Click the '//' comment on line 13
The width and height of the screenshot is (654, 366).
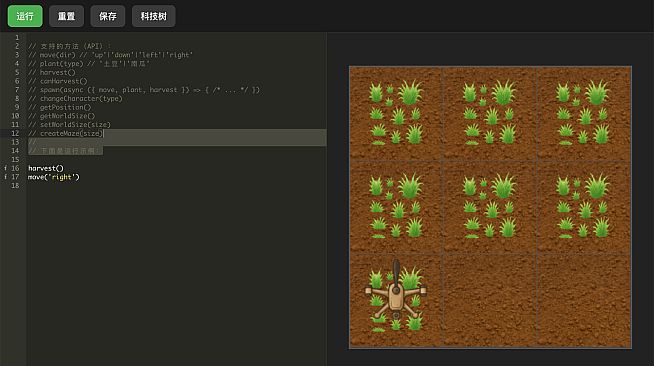coord(33,142)
